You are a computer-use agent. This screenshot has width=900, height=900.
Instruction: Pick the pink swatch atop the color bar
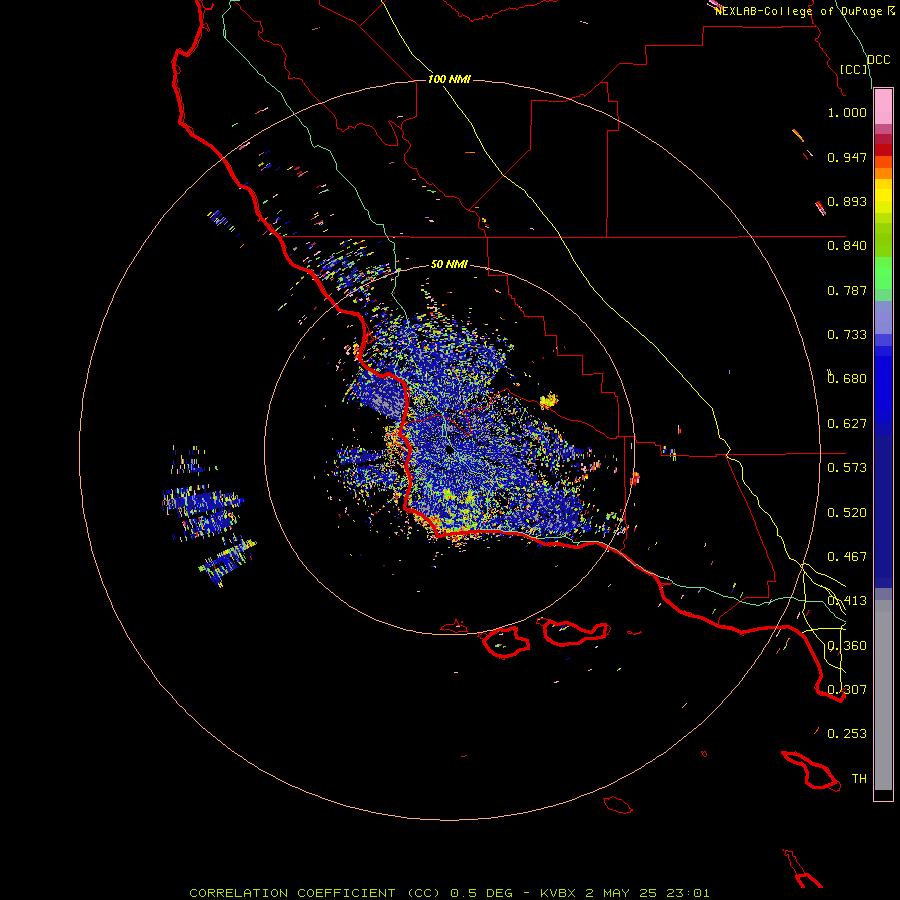tap(883, 107)
